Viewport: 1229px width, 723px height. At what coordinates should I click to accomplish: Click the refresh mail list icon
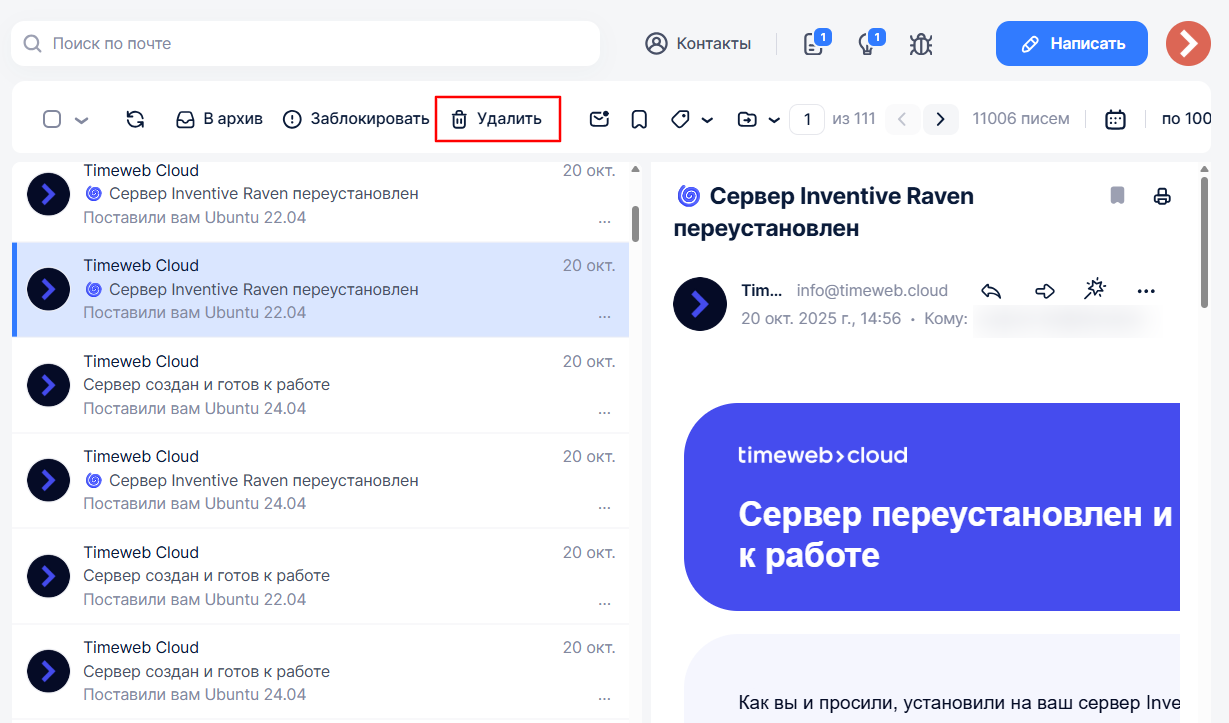[x=135, y=119]
